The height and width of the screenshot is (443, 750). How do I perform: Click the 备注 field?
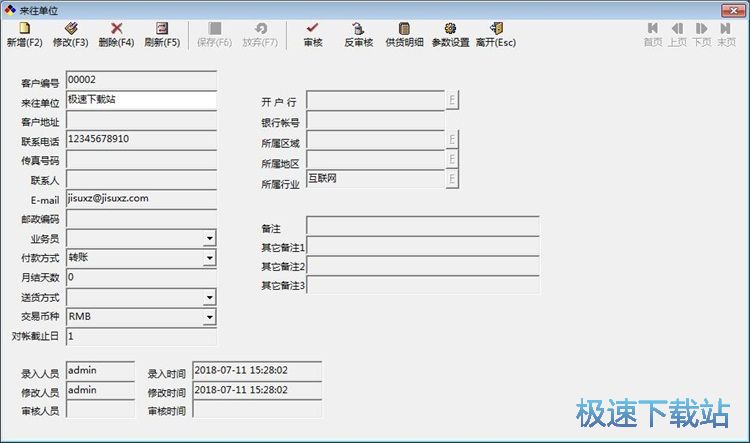423,226
